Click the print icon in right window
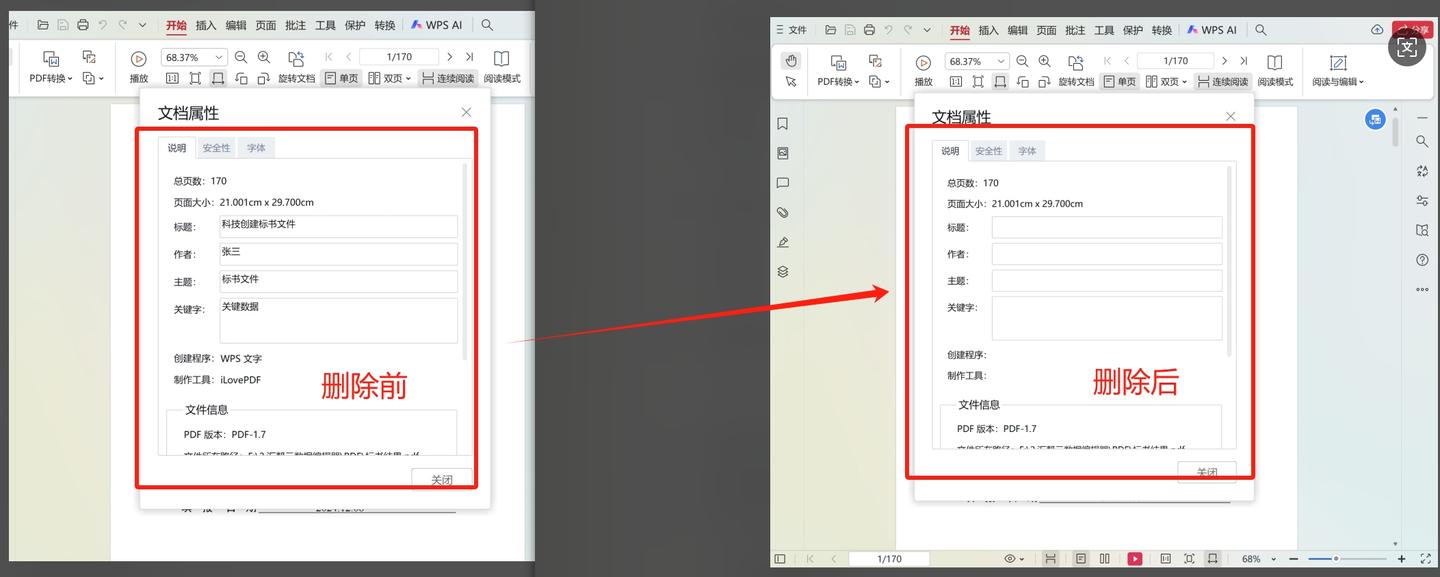 pyautogui.click(x=870, y=30)
